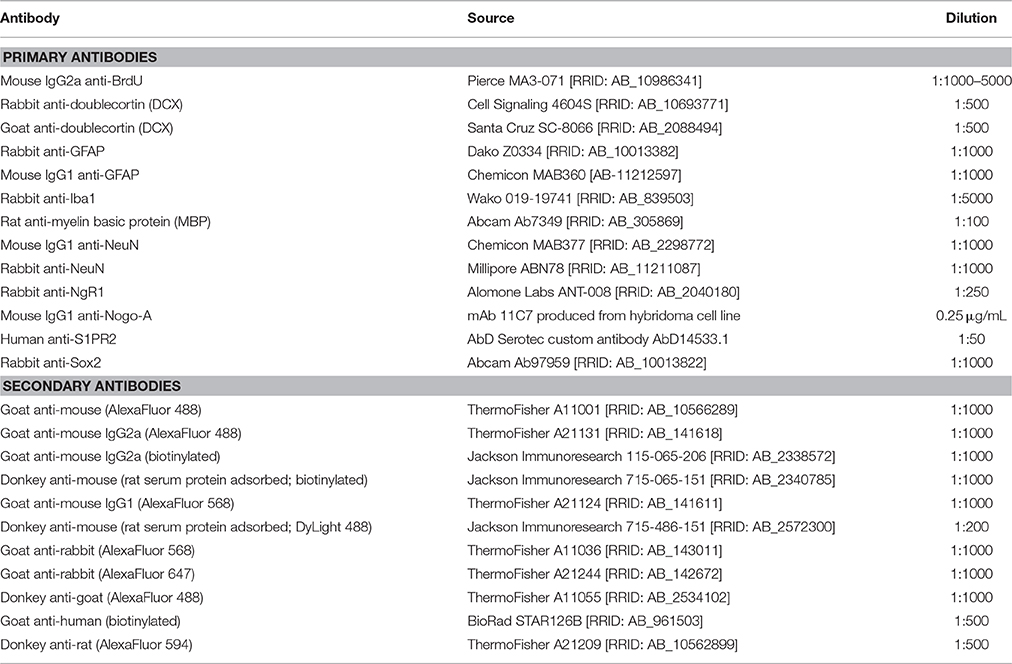The width and height of the screenshot is (1012, 664).
Task: Select Donkey anti-goat (AlexaFluor 488) cell
Action: coord(101,598)
